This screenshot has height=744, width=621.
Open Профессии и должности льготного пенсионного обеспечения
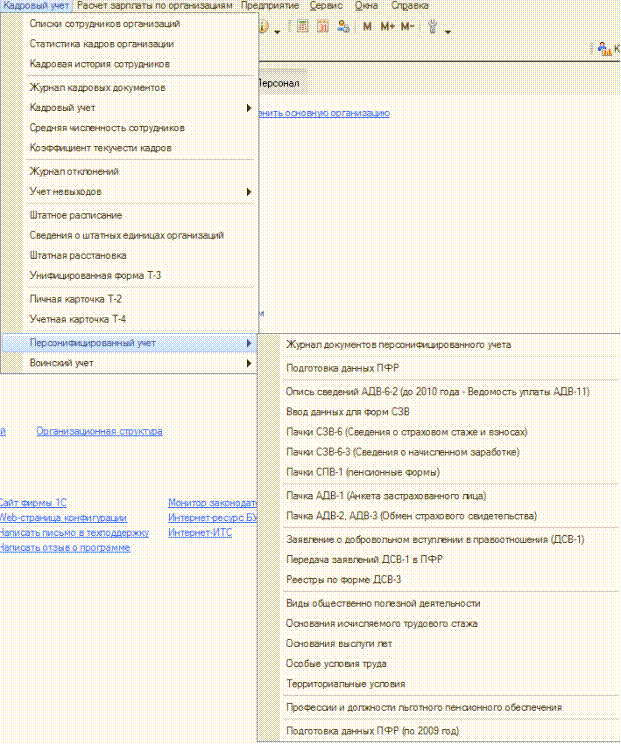(439, 707)
